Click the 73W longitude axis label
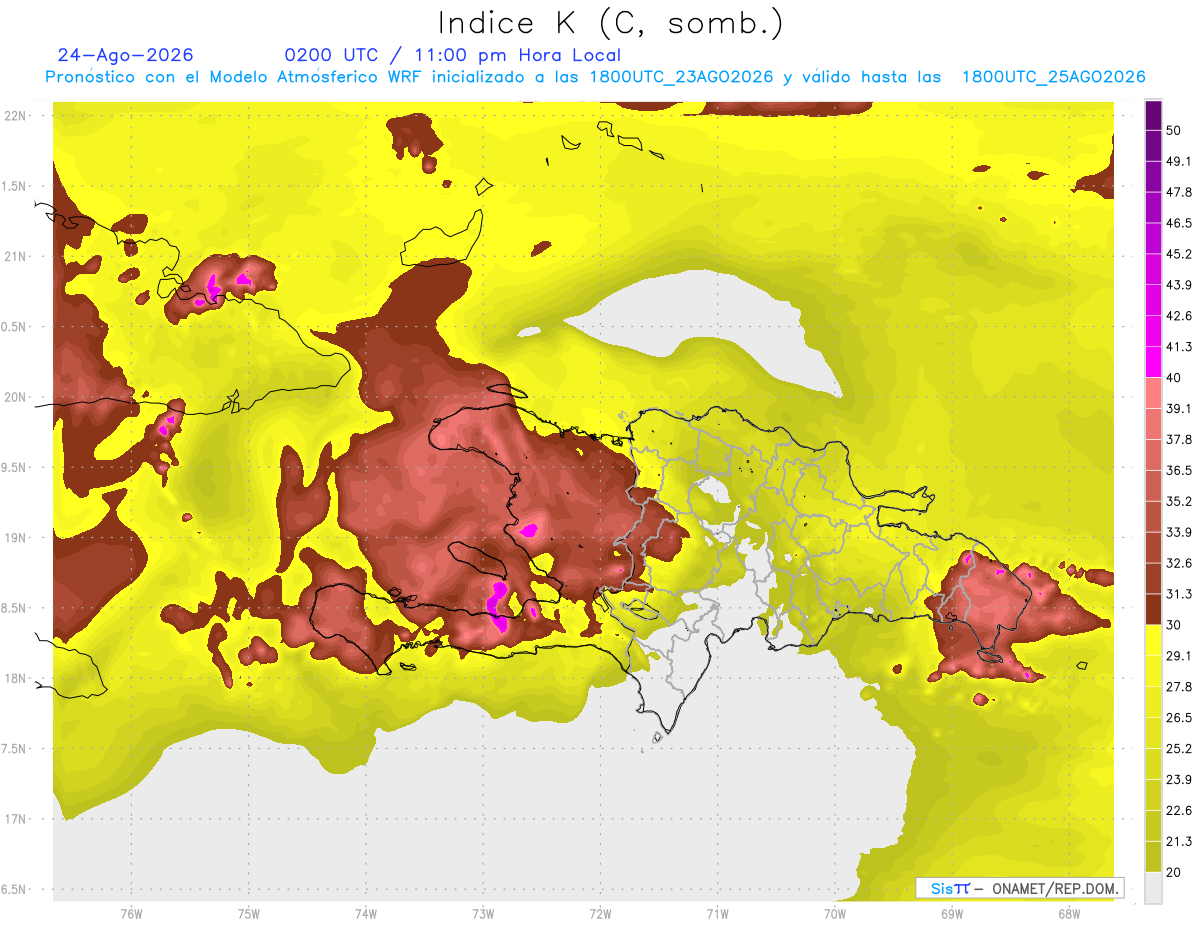1200x927 pixels. tap(482, 914)
